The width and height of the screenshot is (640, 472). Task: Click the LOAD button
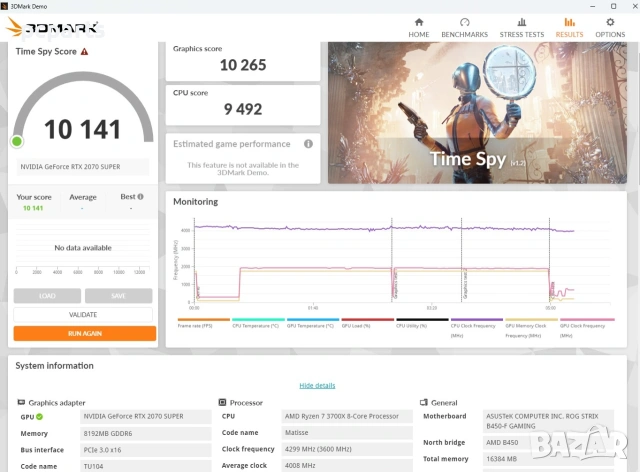47,296
